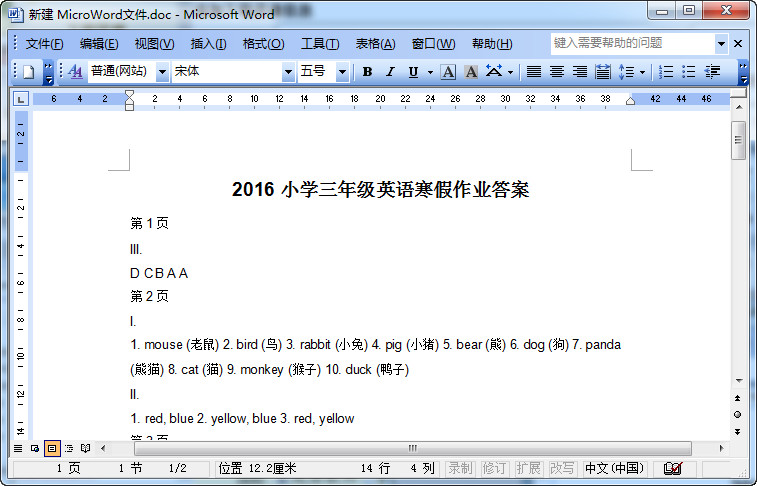The image size is (757, 486).
Task: Open the 窗口(W) menu
Action: (x=434, y=44)
